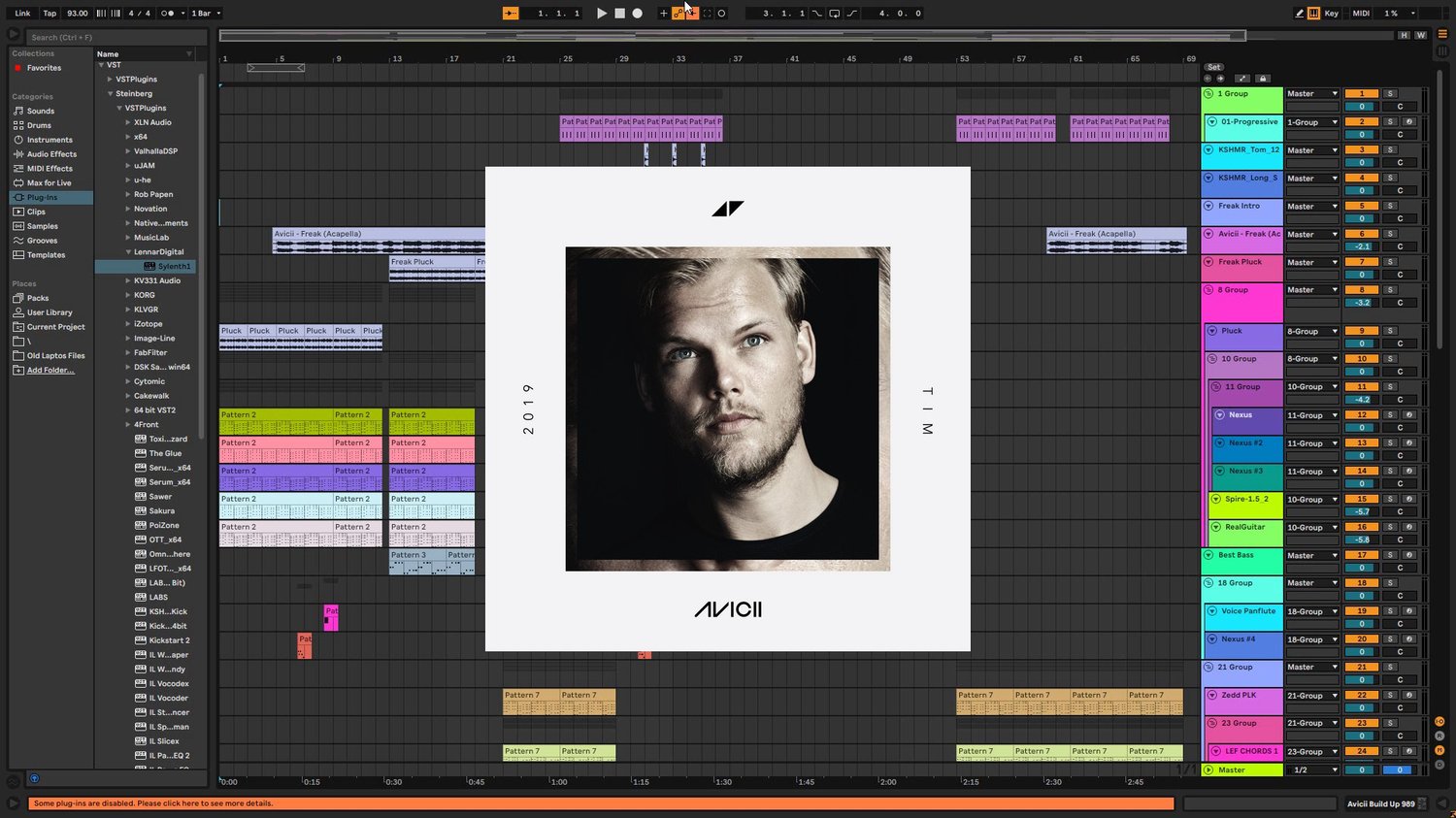Click the expand arrows icon beside Set
Screen dimensions: 1456x818
[x=1241, y=79]
